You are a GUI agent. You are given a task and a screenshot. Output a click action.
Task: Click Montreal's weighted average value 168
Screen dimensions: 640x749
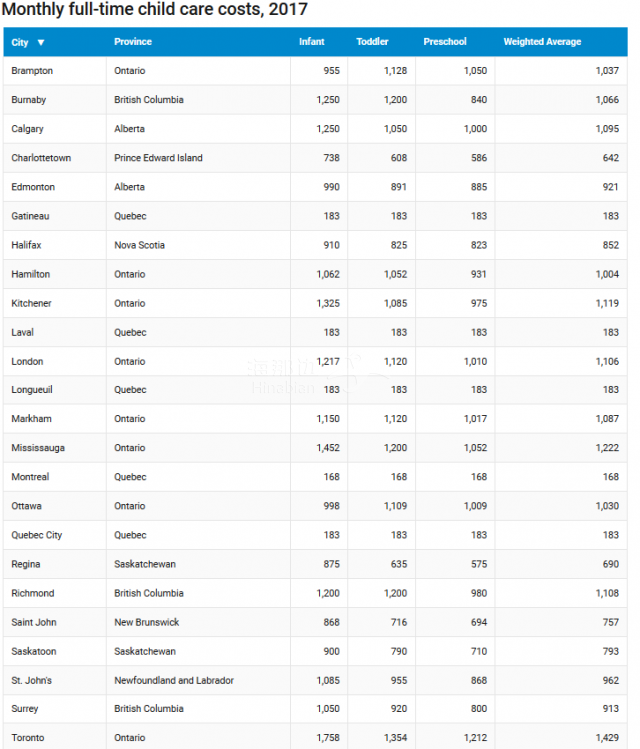610,477
